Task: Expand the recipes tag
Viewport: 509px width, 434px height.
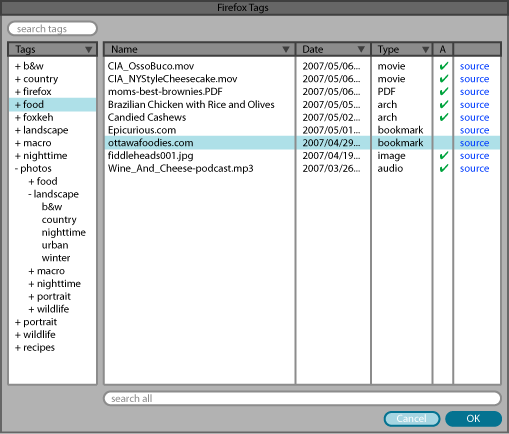Action: tap(18, 348)
